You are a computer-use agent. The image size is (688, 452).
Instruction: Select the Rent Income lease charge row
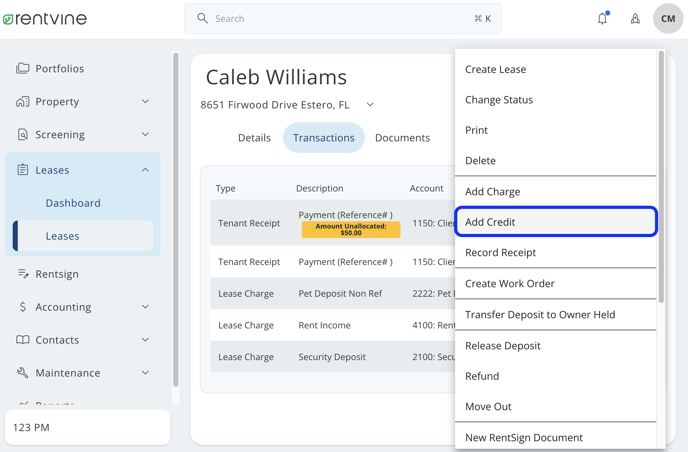333,325
